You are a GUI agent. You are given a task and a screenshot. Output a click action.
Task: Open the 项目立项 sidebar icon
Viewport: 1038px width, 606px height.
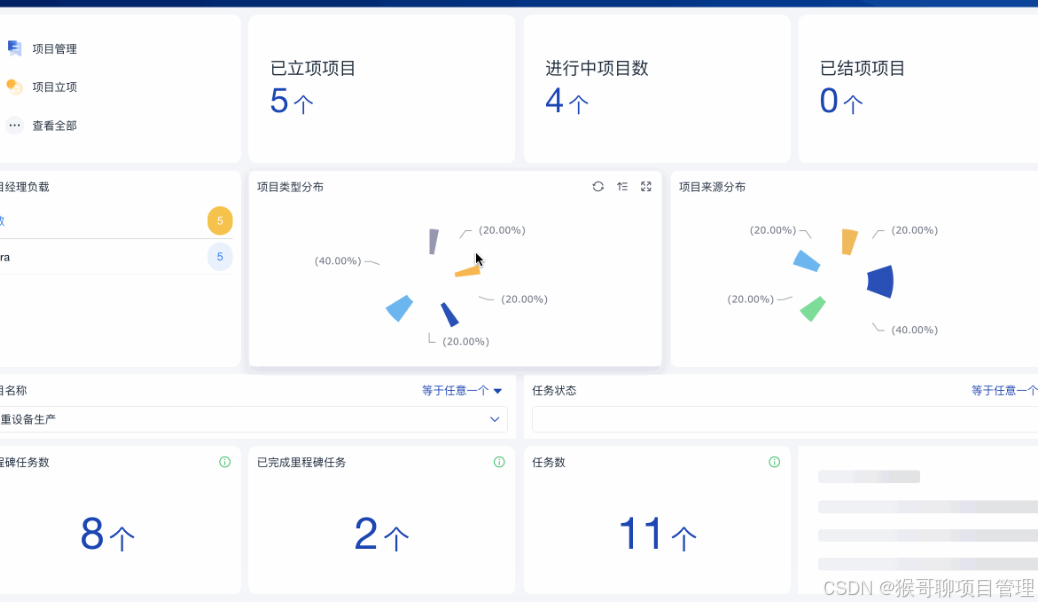tap(15, 87)
